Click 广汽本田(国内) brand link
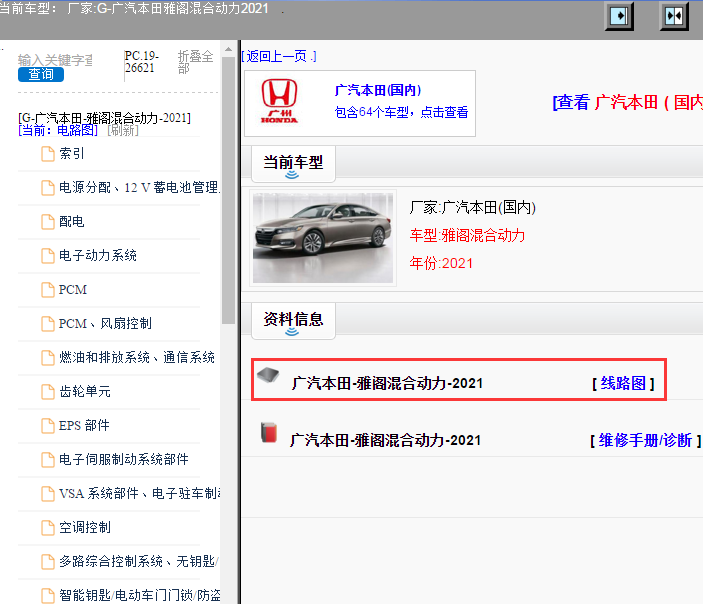 pos(378,90)
